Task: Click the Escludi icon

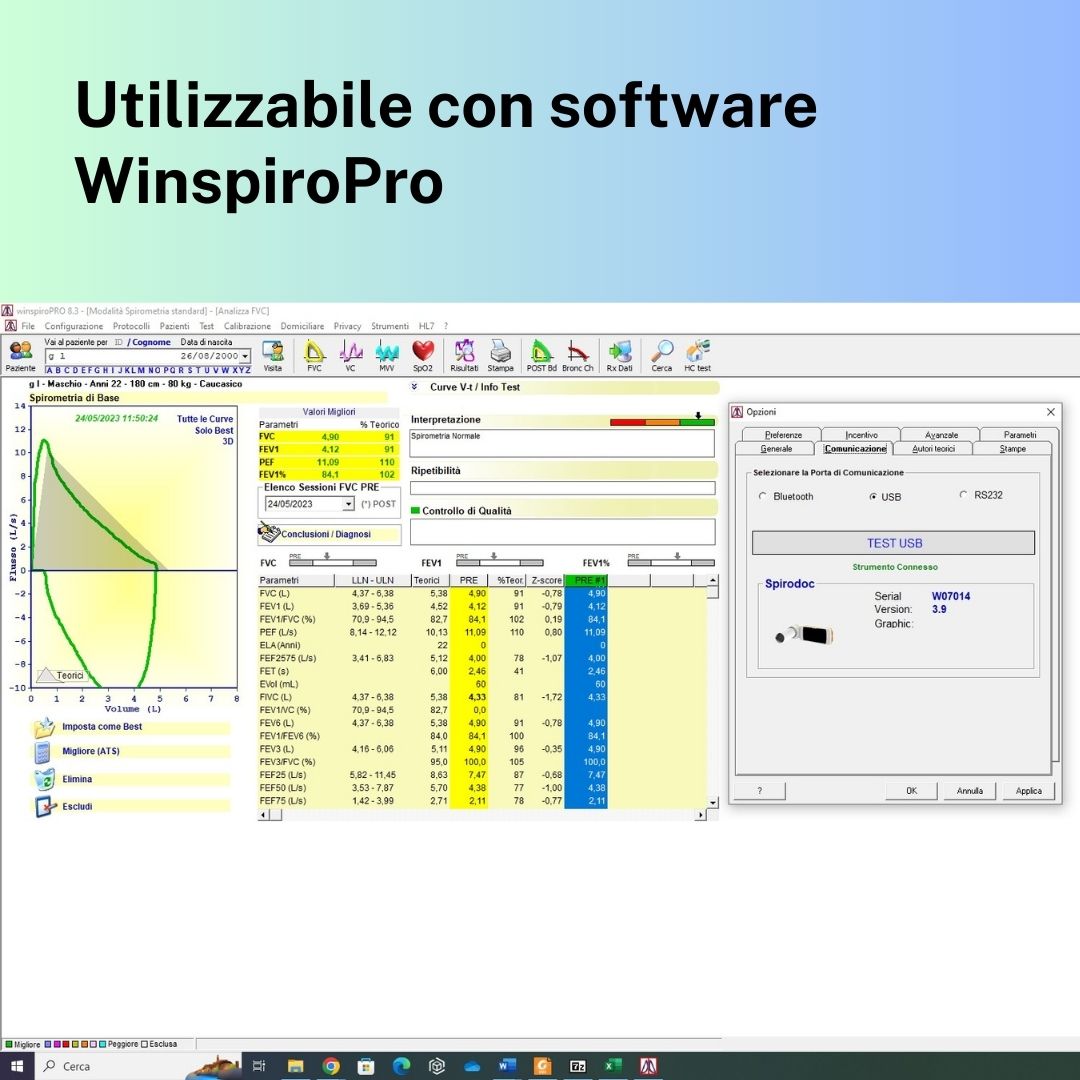Action: (x=45, y=807)
